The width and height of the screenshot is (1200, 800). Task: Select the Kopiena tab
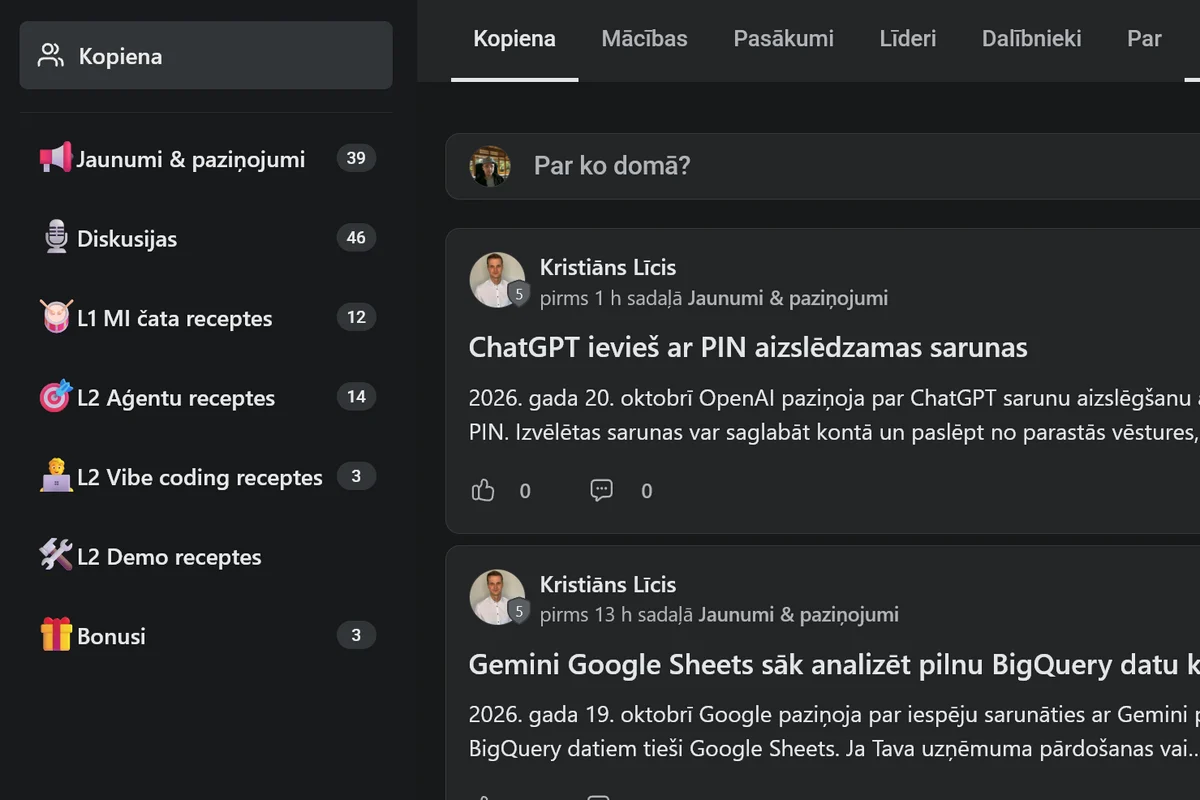(x=514, y=40)
